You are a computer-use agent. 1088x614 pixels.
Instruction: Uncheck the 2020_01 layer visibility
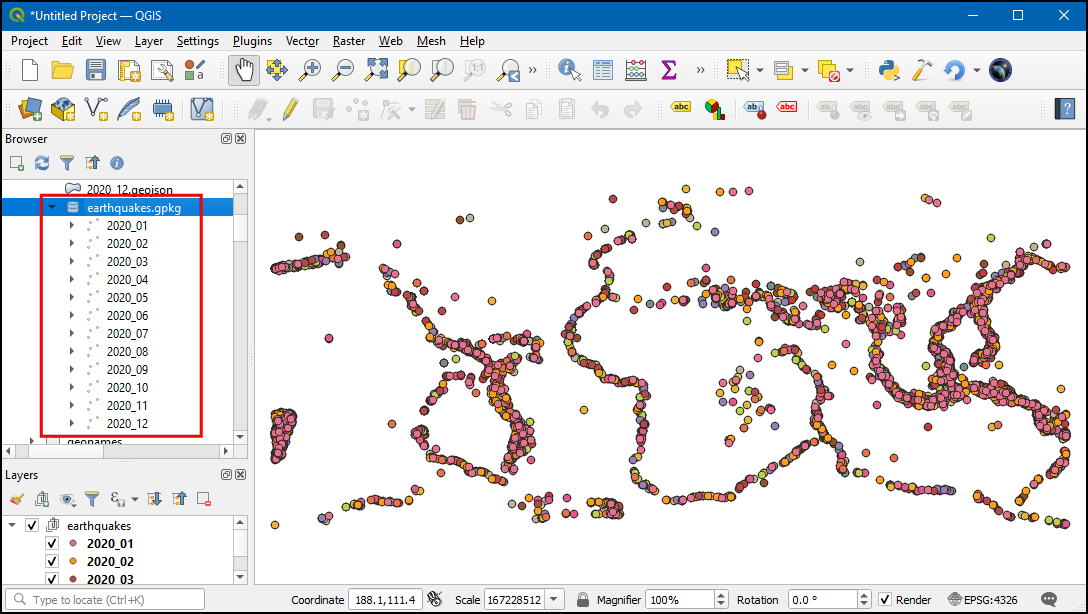(x=52, y=543)
